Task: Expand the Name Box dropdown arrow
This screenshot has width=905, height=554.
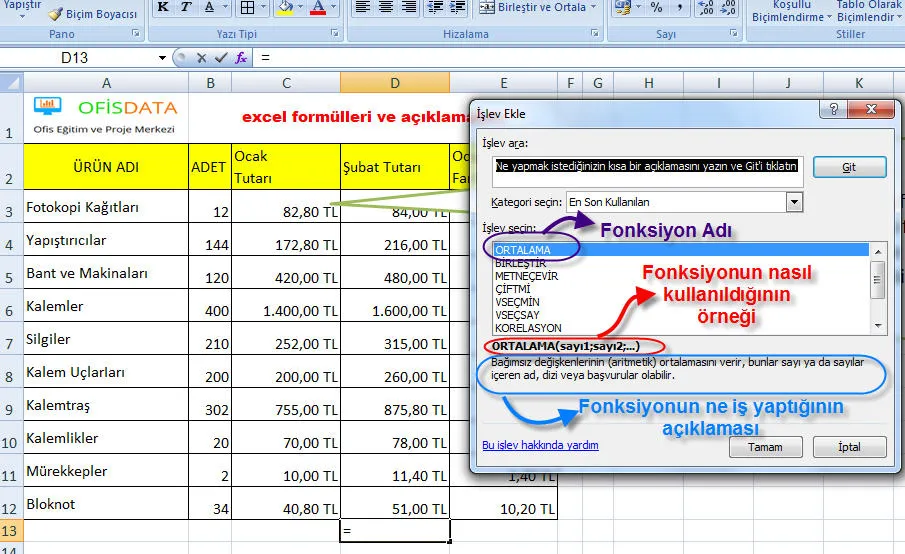Action: (x=162, y=58)
